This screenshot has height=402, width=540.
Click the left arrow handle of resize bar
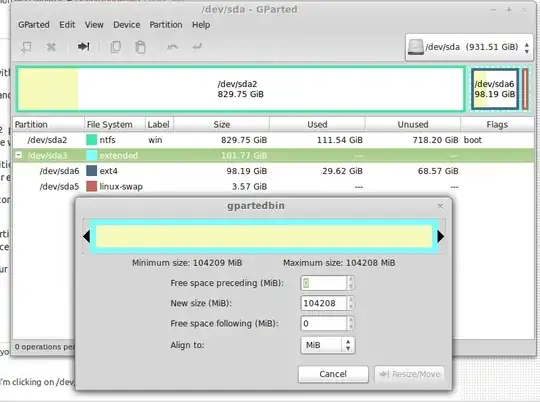coord(86,237)
